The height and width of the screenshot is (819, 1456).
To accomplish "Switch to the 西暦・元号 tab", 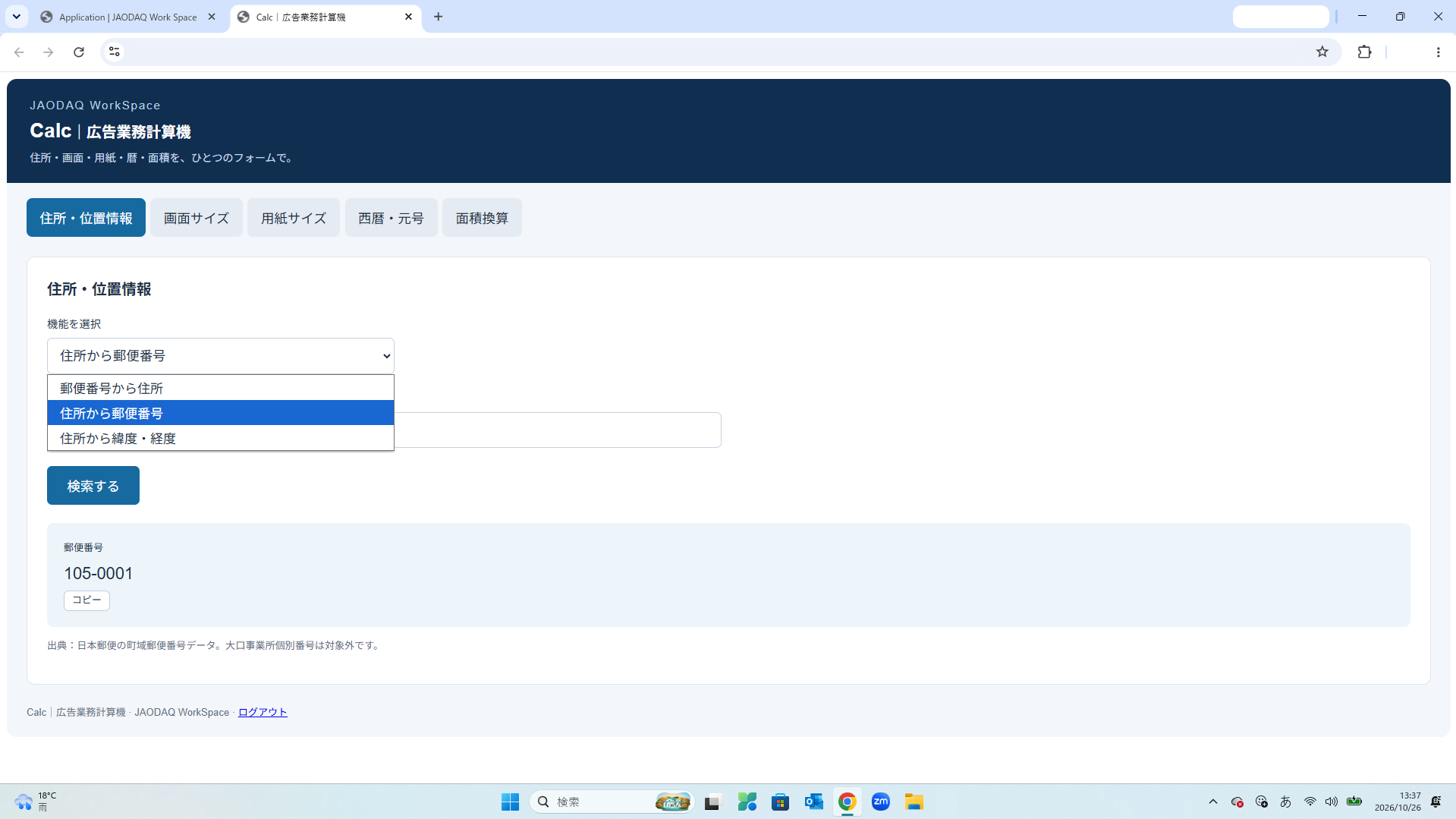I will [392, 218].
